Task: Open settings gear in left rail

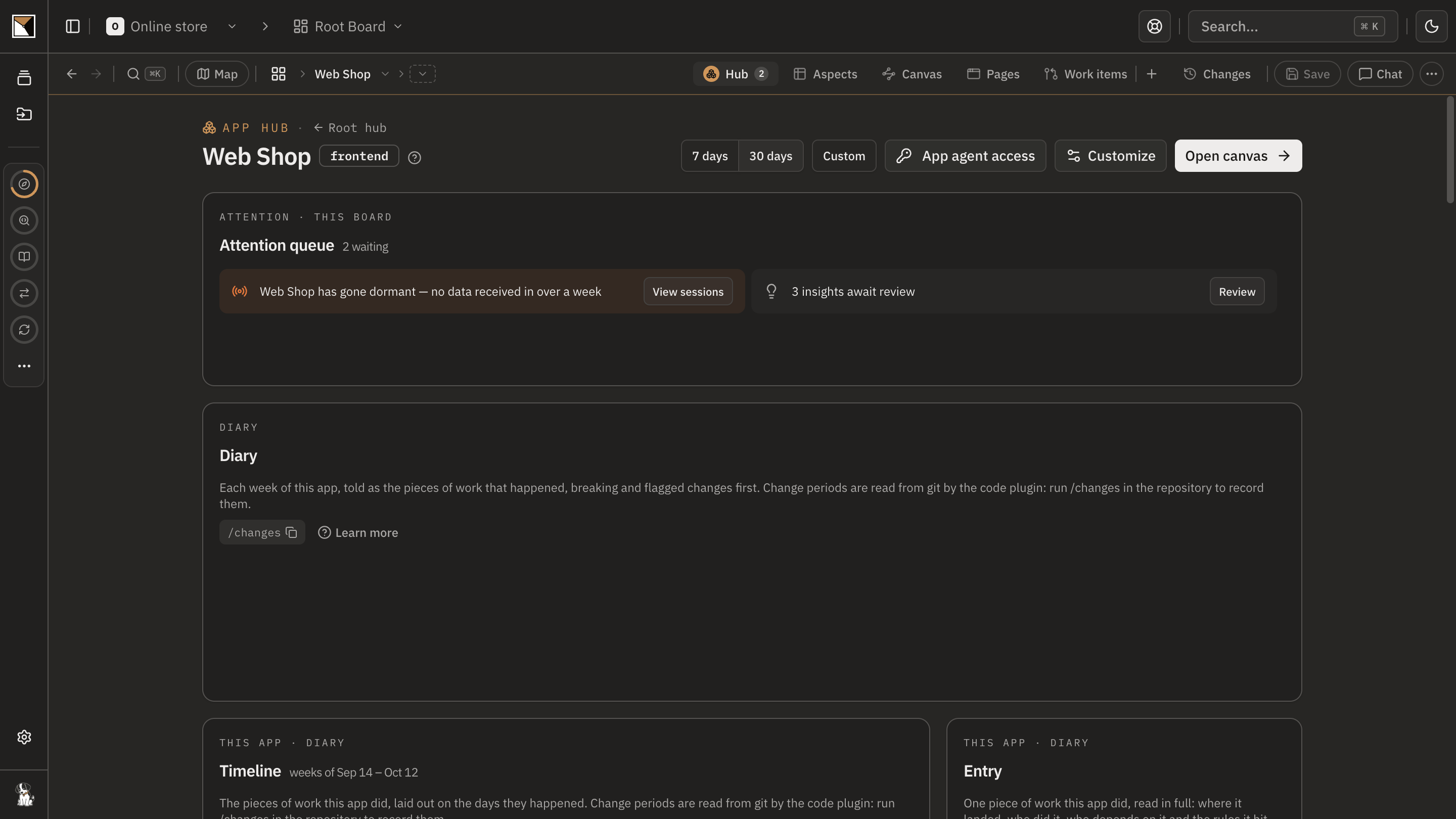Action: point(24,737)
